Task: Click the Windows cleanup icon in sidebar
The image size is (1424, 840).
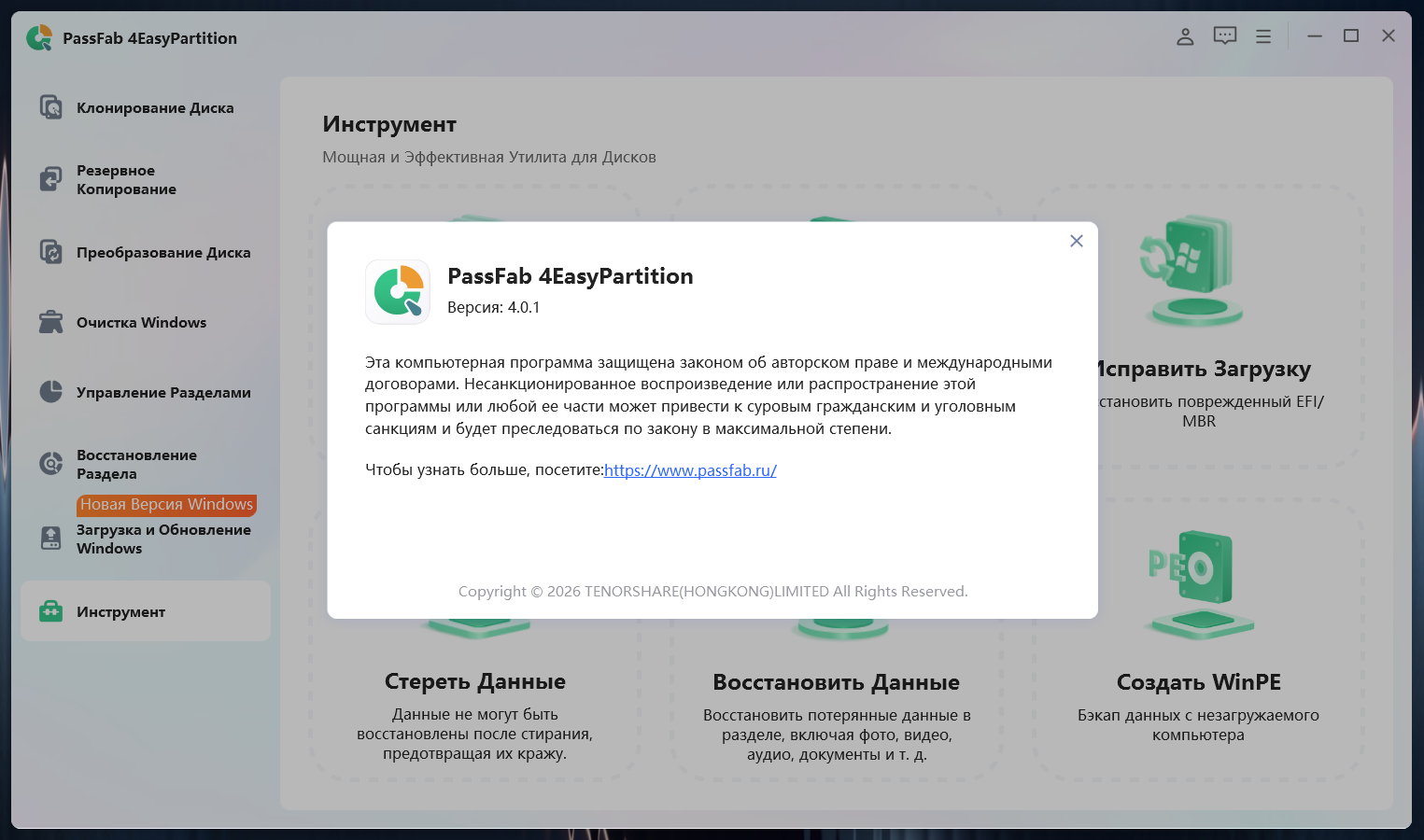Action: 51,322
